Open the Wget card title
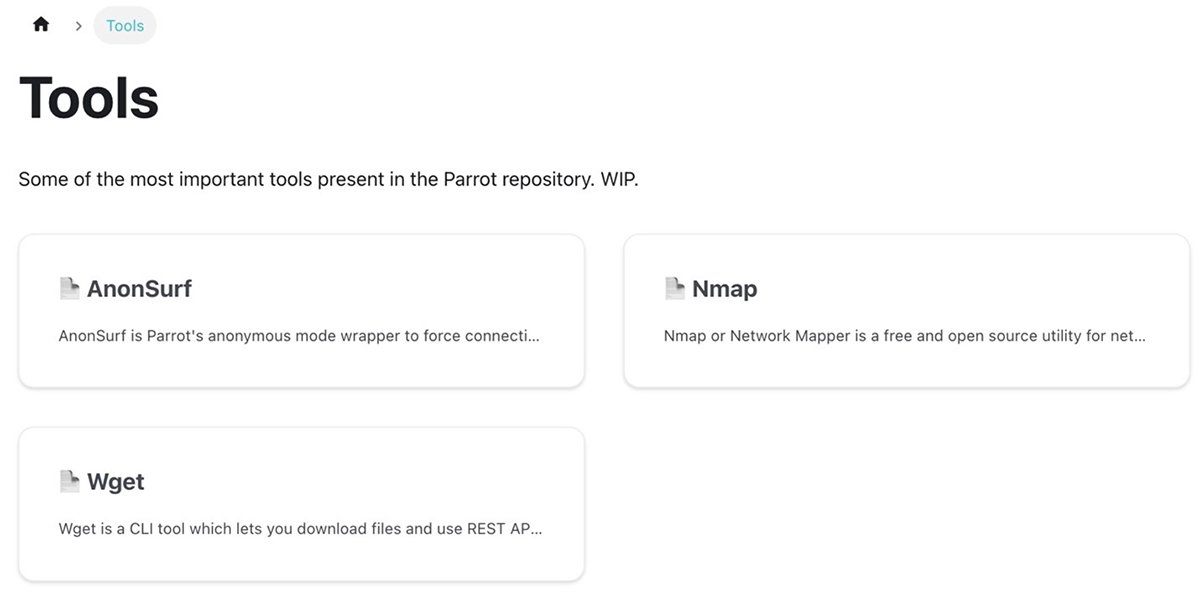Image resolution: width=1200 pixels, height=596 pixels. (x=115, y=482)
